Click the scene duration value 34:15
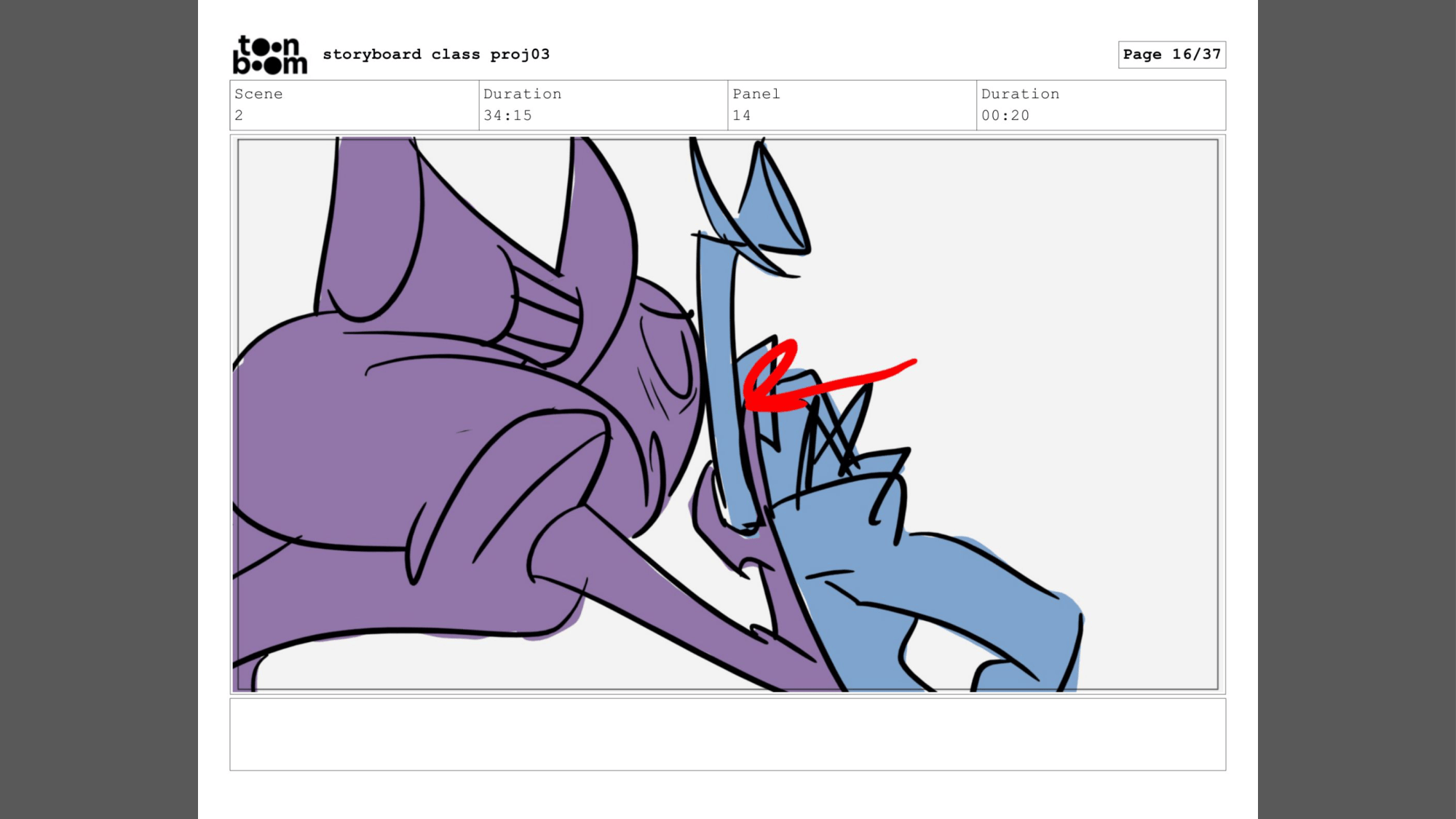Viewport: 1456px width, 819px height. pyautogui.click(x=507, y=116)
